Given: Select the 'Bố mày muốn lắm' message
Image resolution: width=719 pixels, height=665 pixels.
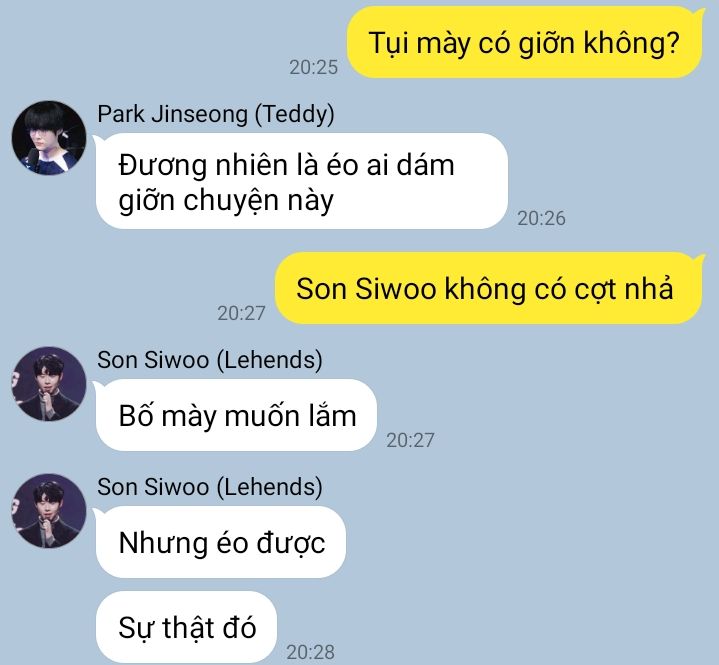Looking at the screenshot, I should coord(236,416).
